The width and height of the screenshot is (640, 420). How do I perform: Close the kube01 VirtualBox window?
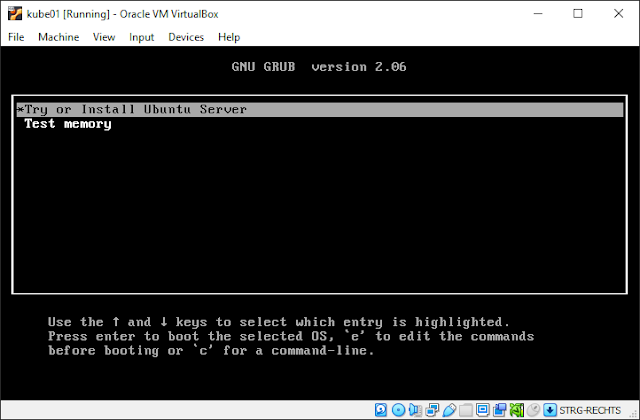coord(618,13)
